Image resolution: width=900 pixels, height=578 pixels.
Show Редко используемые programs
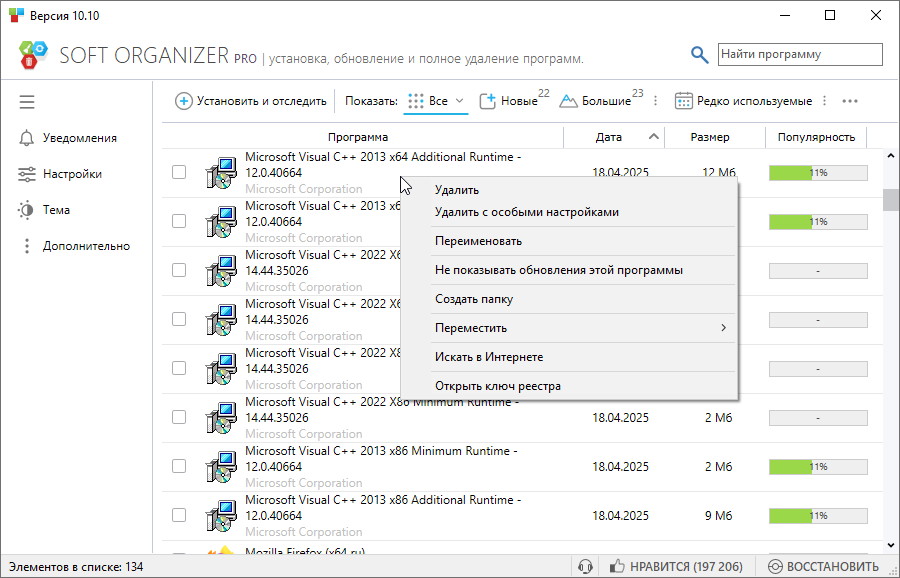click(743, 102)
